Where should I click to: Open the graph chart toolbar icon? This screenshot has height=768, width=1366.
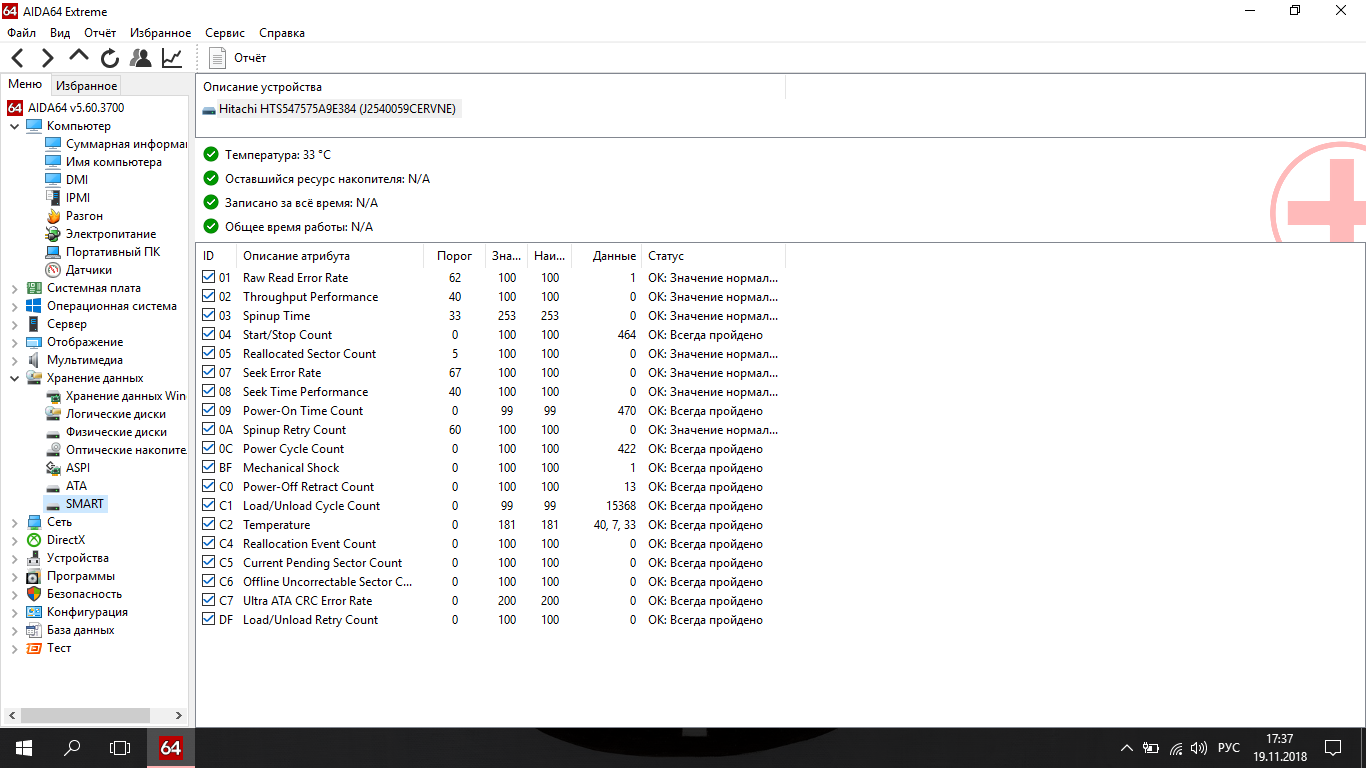(172, 58)
